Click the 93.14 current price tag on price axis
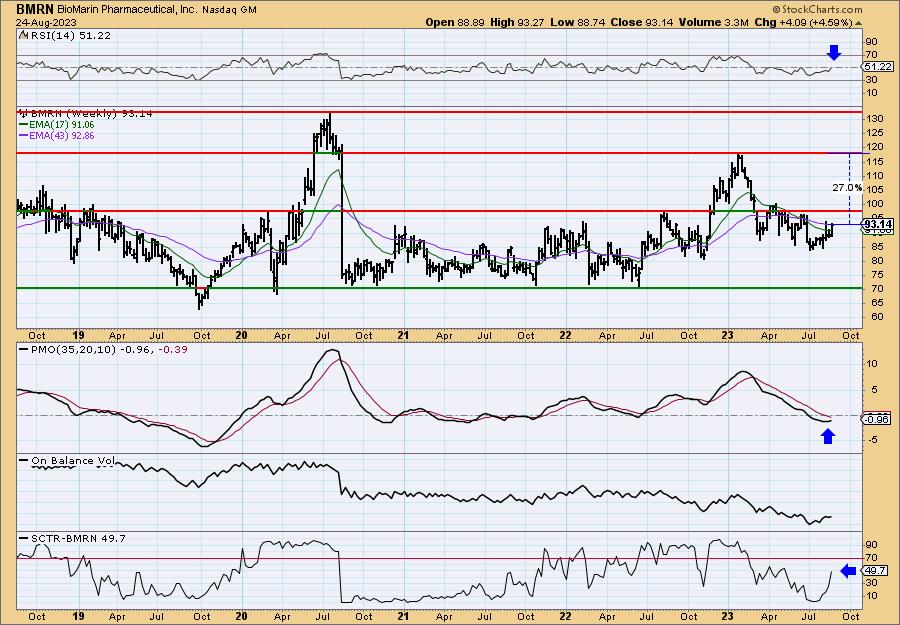Image resolution: width=900 pixels, height=625 pixels. pyautogui.click(x=878, y=224)
